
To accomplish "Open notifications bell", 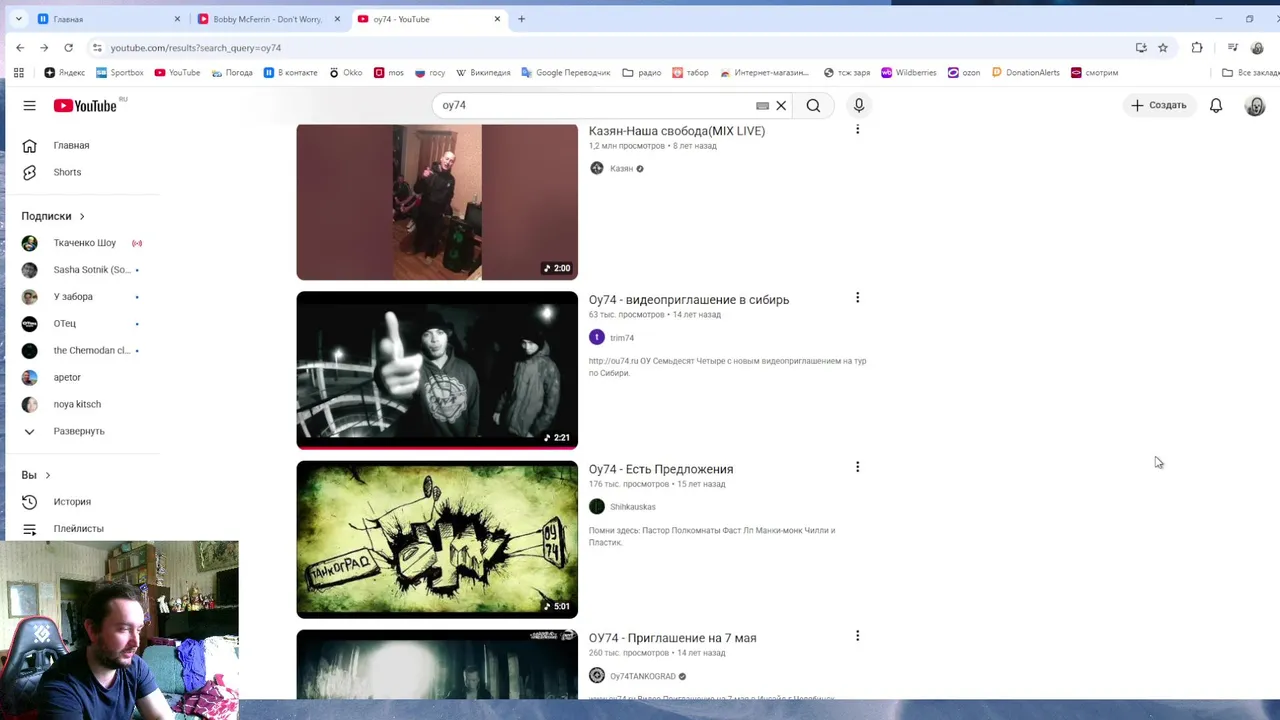I will (1216, 105).
